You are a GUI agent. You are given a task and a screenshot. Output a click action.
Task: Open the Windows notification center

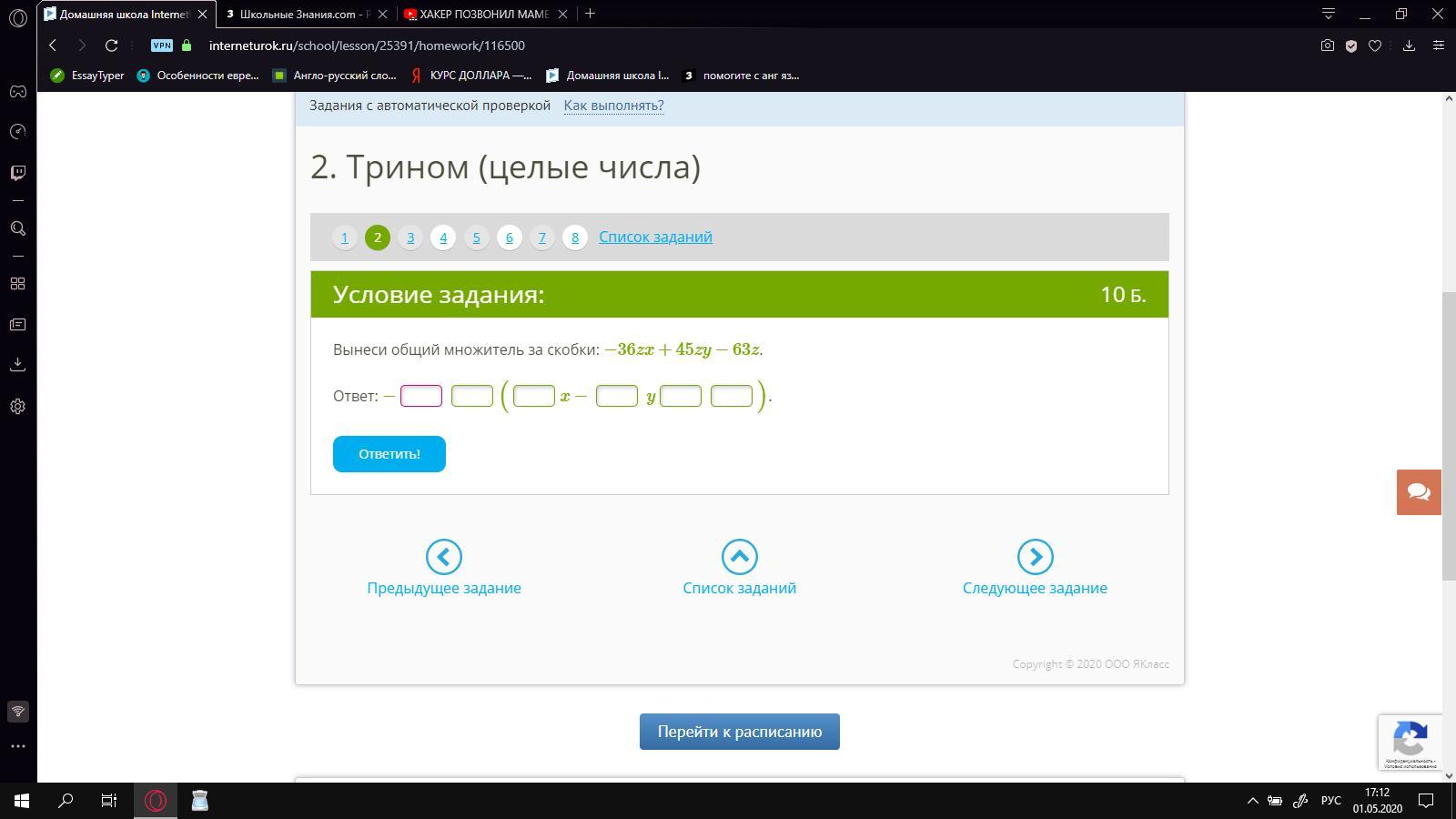1427,801
